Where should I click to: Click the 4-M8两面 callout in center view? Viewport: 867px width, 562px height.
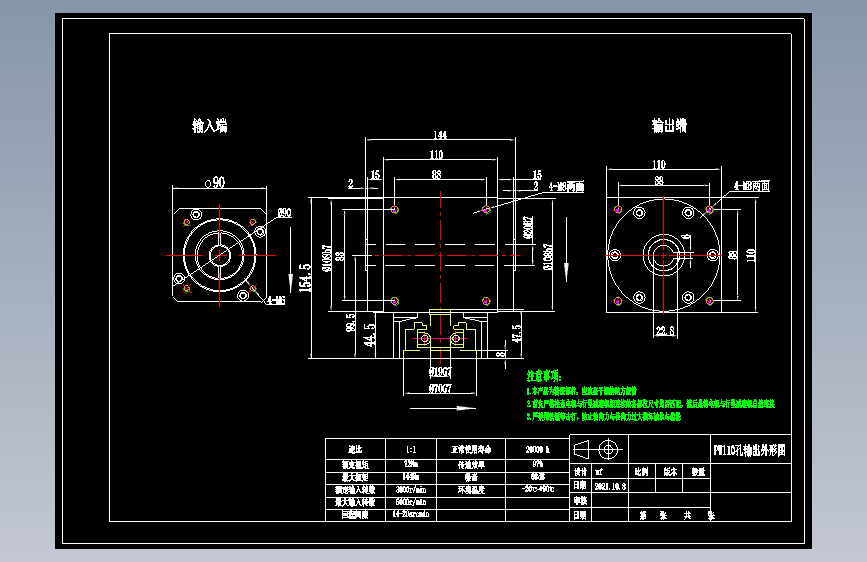pyautogui.click(x=566, y=186)
